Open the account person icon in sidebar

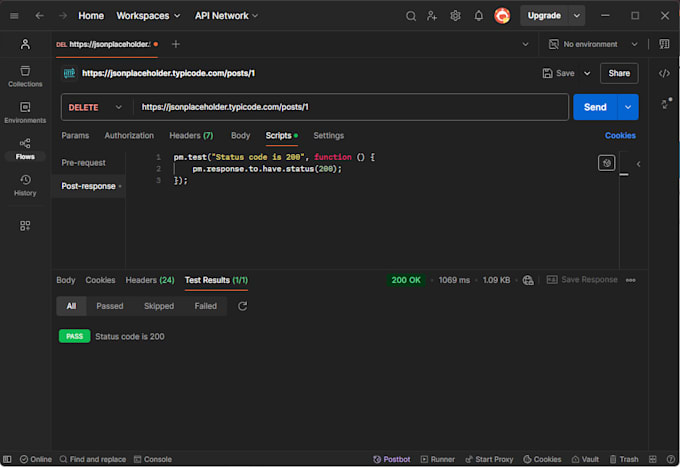tap(25, 44)
